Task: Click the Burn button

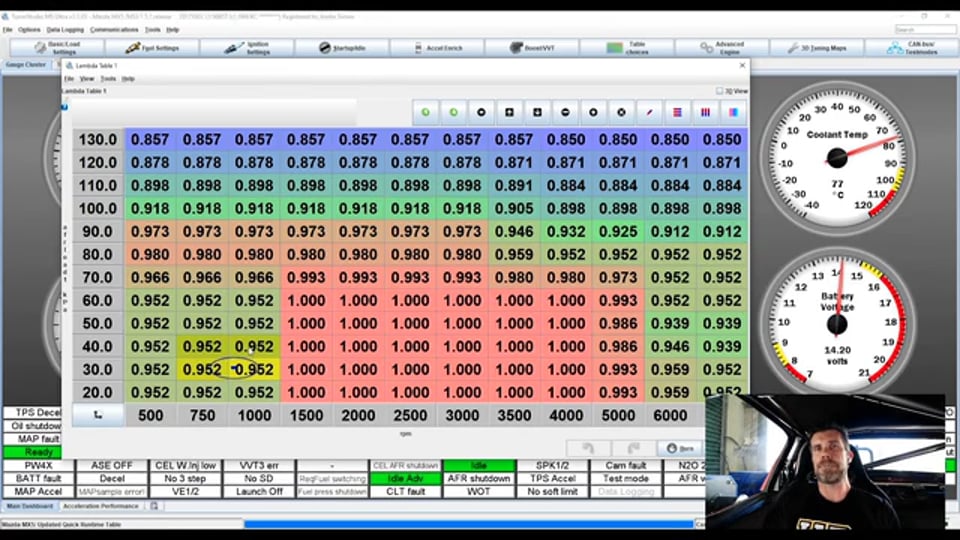Action: coord(680,448)
